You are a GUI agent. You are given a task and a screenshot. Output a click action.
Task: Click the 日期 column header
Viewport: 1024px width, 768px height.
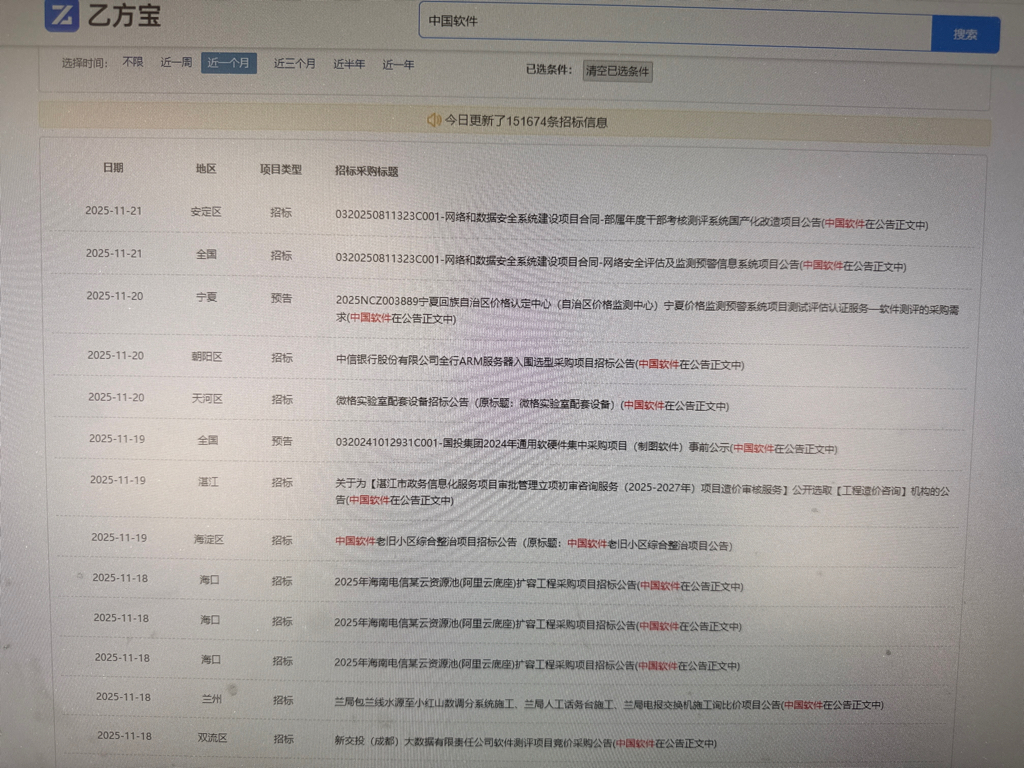(113, 168)
